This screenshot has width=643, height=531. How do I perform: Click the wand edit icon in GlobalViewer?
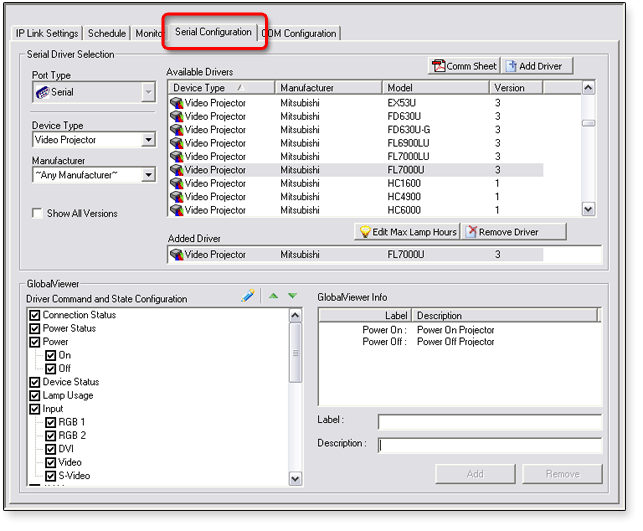pyautogui.click(x=248, y=296)
